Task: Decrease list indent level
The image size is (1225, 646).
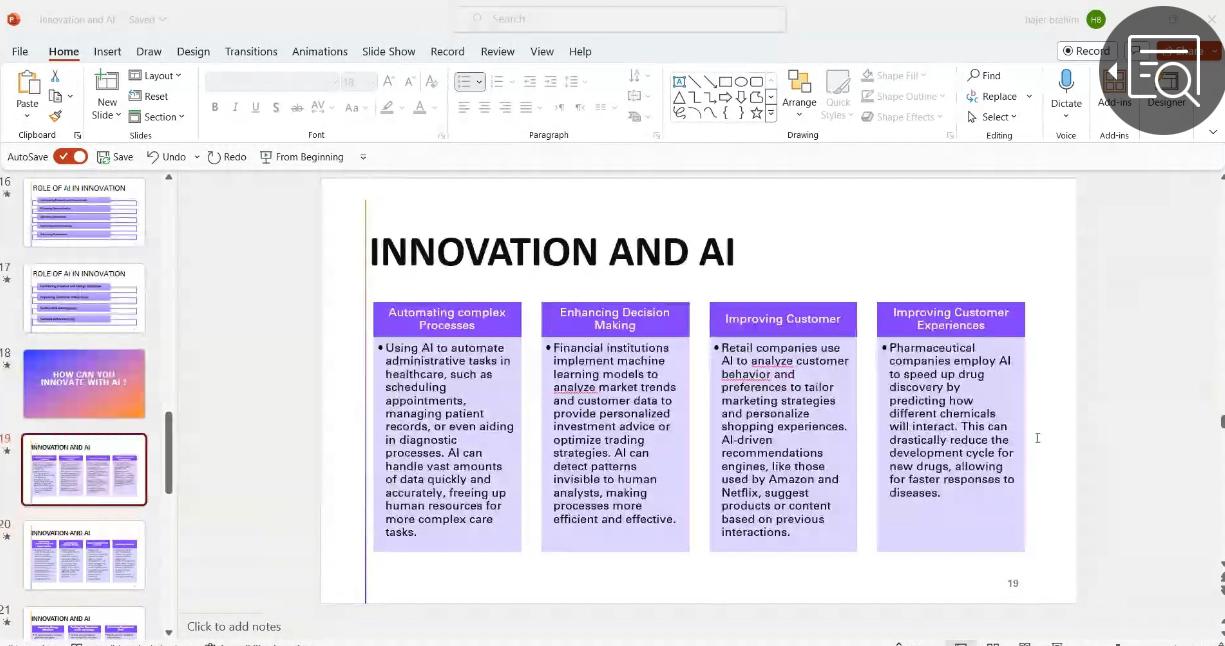Action: point(530,81)
